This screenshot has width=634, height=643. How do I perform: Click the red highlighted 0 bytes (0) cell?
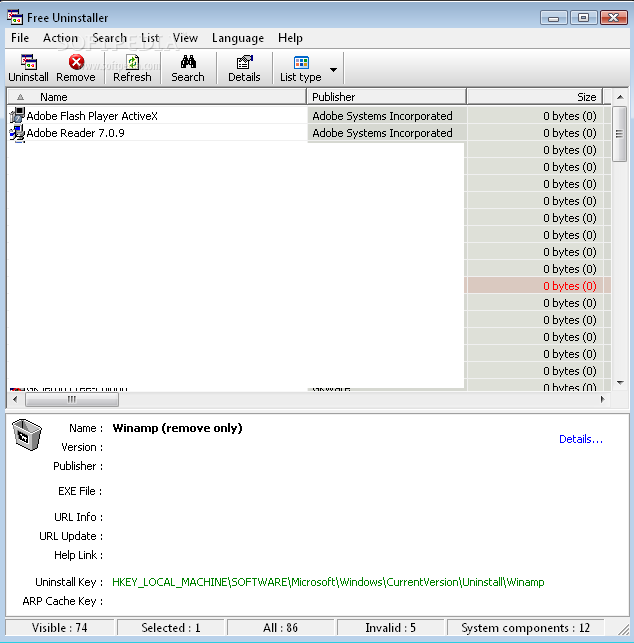[x=537, y=286]
